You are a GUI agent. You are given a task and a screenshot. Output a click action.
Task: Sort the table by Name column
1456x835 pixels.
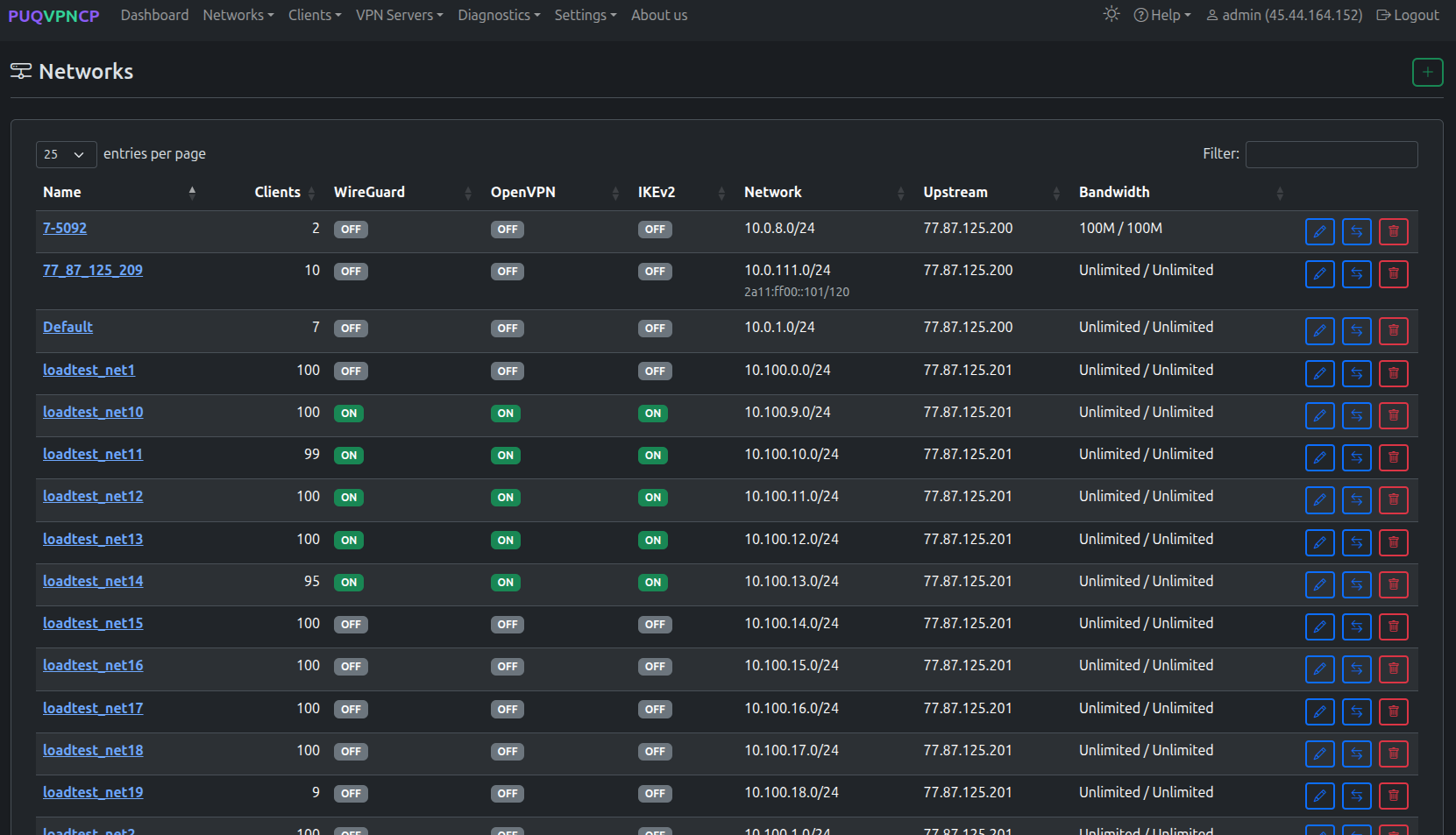point(119,192)
